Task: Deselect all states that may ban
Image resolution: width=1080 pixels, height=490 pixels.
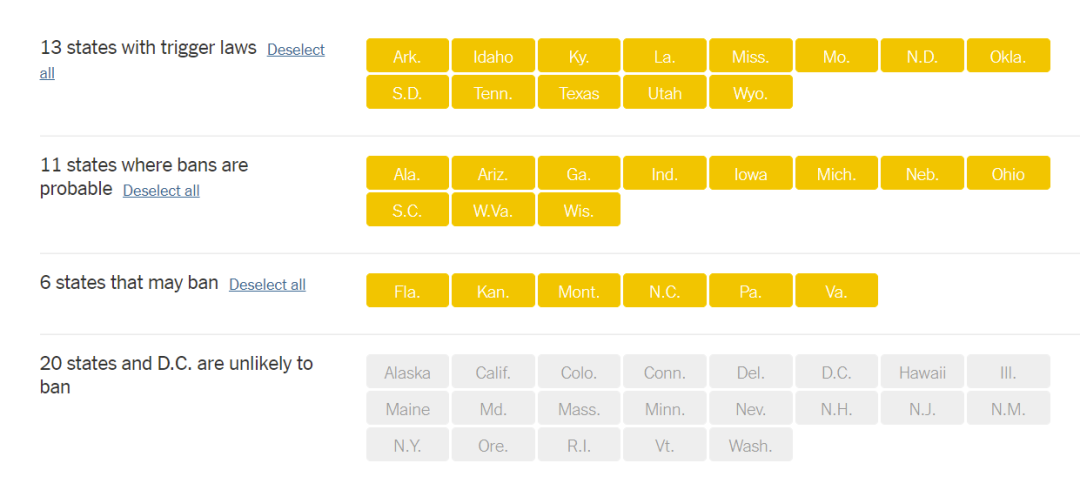Action: click(267, 285)
